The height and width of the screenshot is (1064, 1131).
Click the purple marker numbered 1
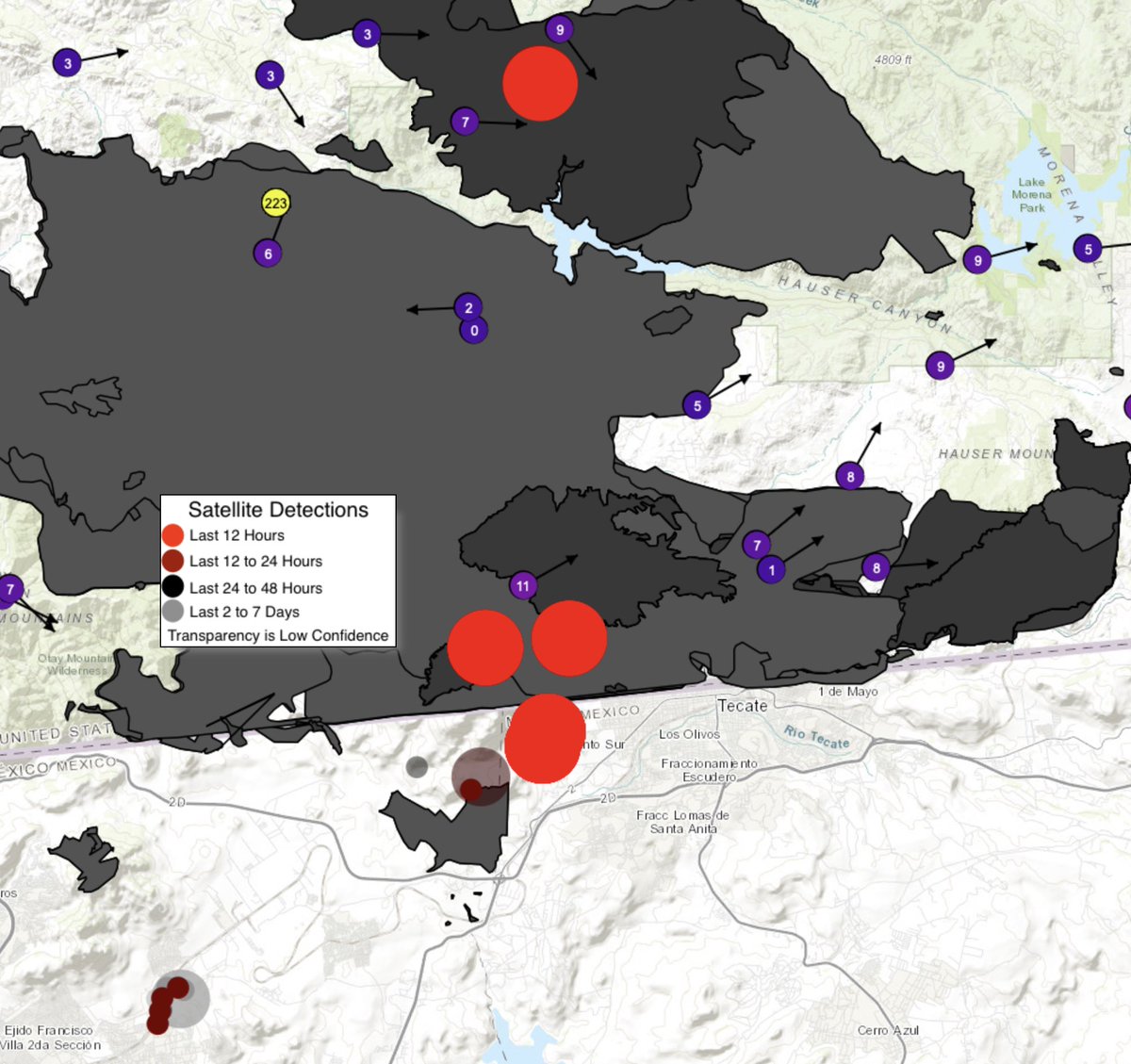coord(772,569)
